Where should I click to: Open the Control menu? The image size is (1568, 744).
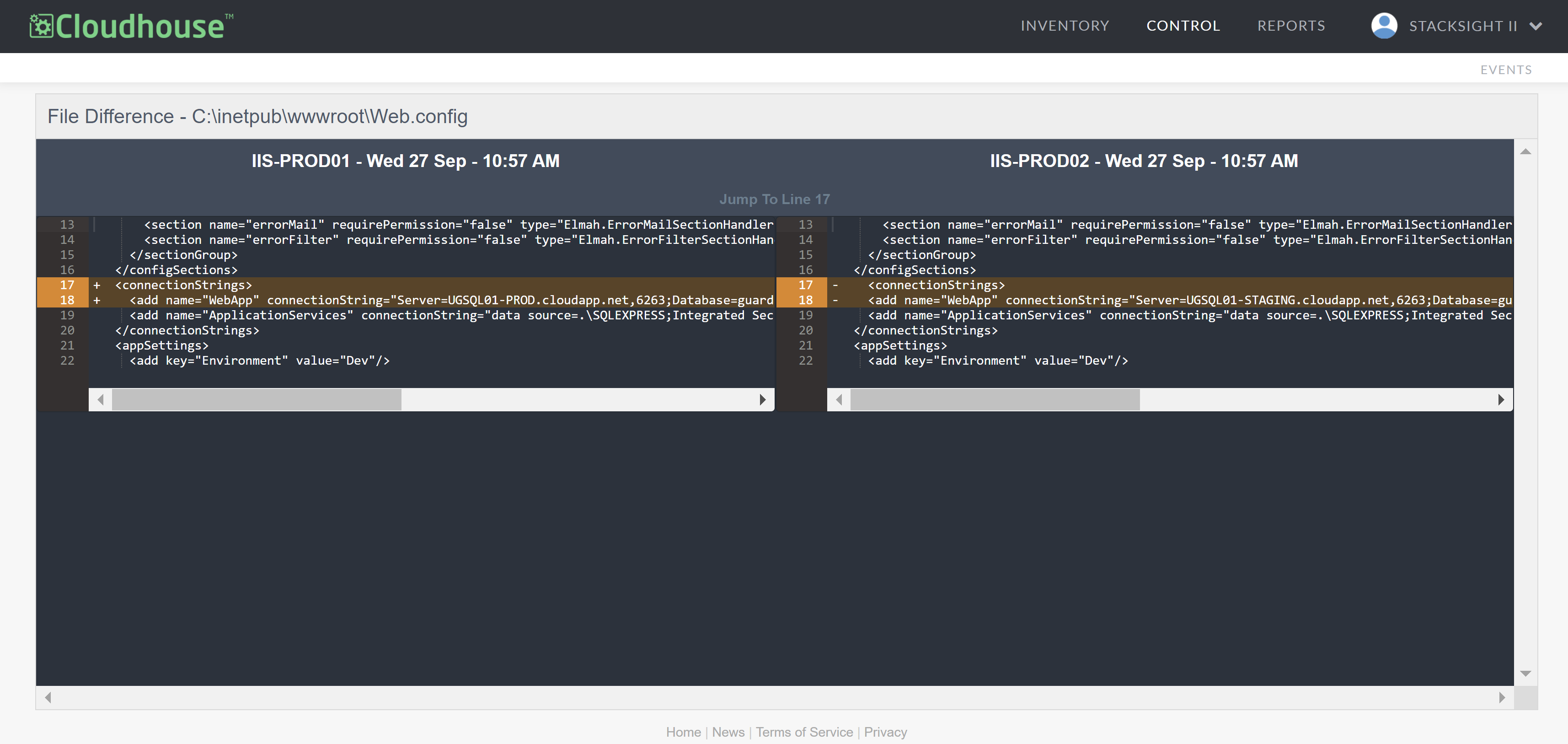coord(1183,26)
